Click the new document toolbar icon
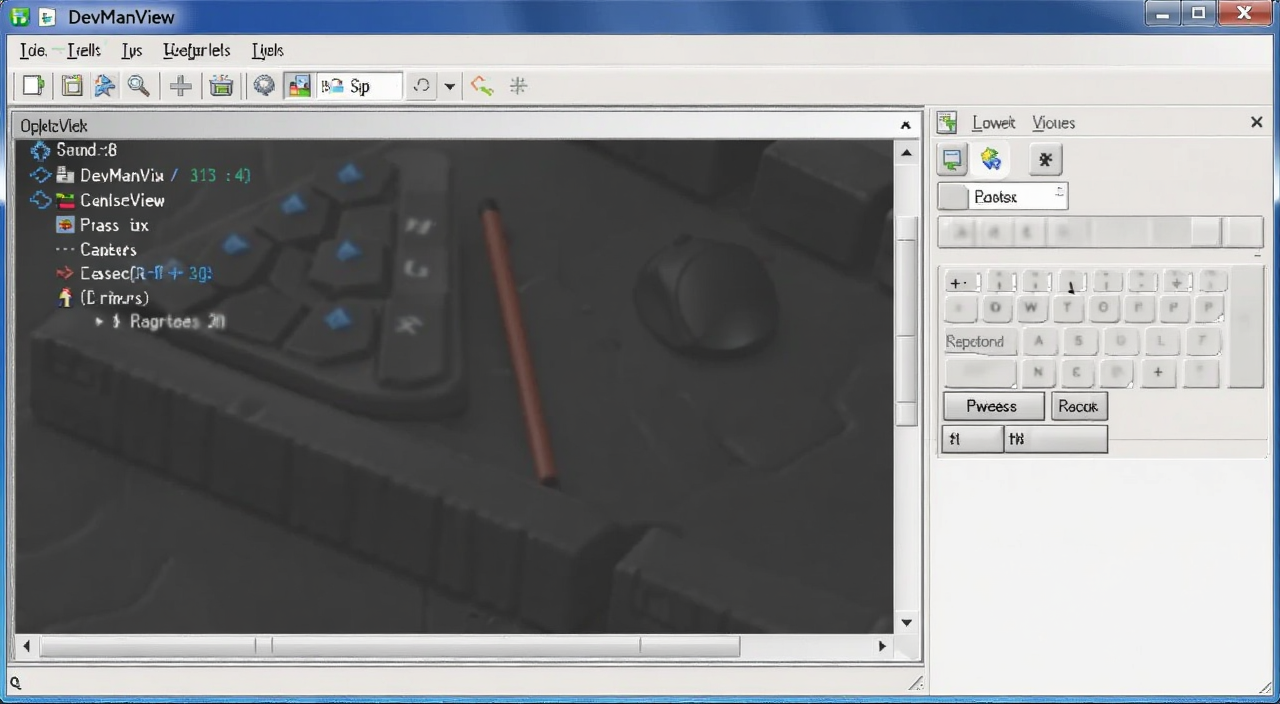Screen dimensions: 1280x704 (34, 86)
